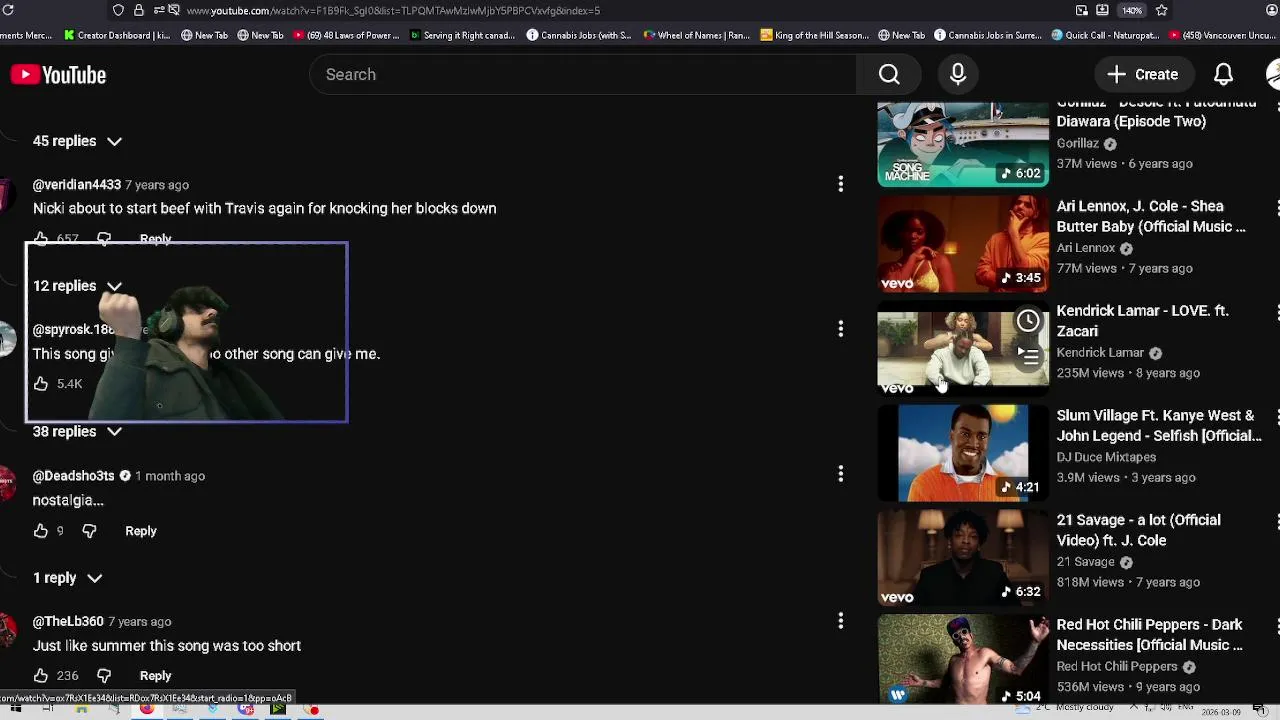Open the DJ Duce Mixtapes channel link
The width and height of the screenshot is (1280, 720).
point(1106,457)
